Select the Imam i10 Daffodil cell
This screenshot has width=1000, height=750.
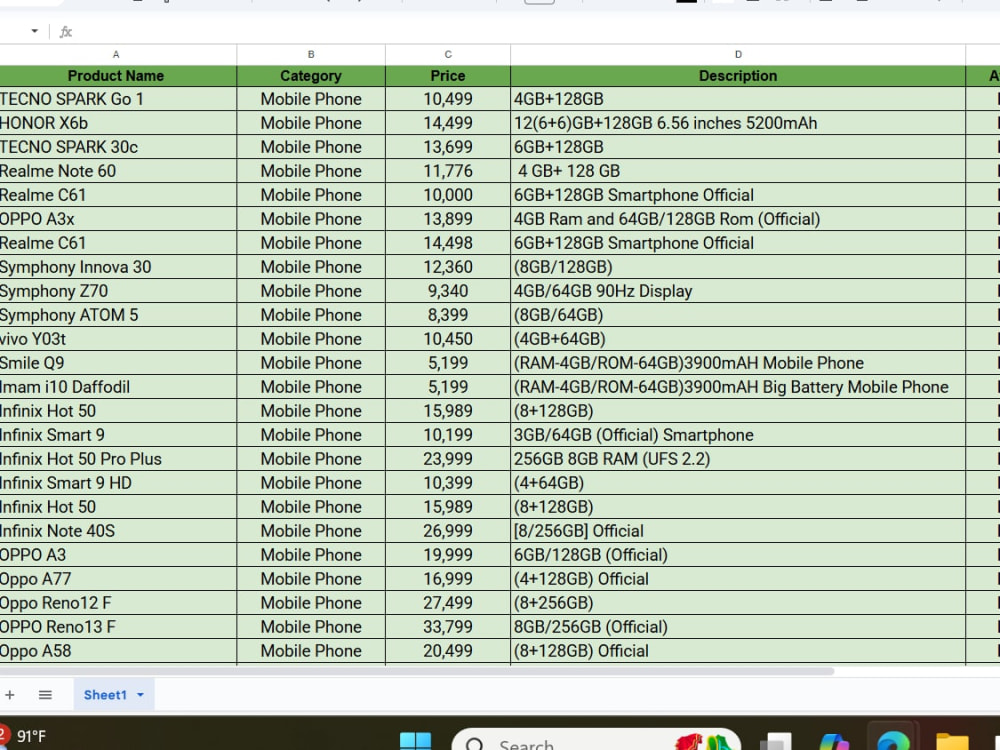pos(118,387)
